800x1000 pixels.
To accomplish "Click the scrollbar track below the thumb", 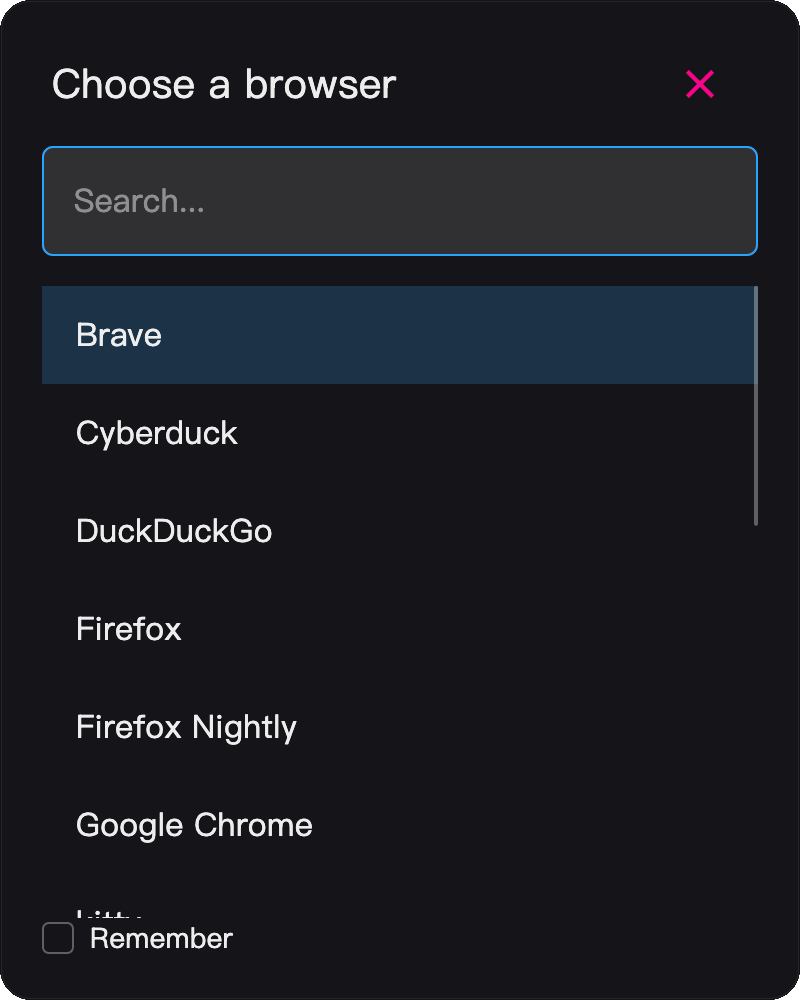I will (x=756, y=700).
